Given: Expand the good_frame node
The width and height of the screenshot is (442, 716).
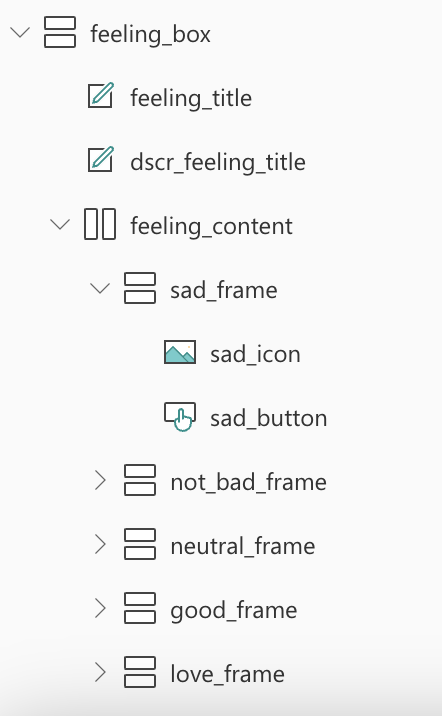Looking at the screenshot, I should point(100,608).
